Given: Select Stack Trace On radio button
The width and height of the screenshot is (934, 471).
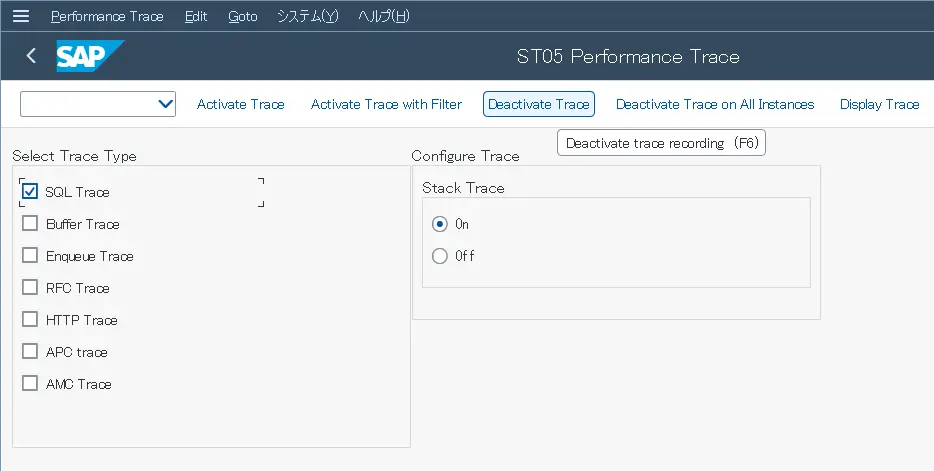Looking at the screenshot, I should click(x=440, y=224).
